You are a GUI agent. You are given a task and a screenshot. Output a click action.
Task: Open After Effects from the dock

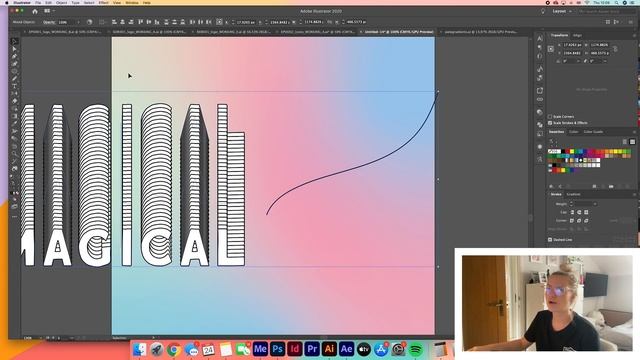tap(347, 349)
